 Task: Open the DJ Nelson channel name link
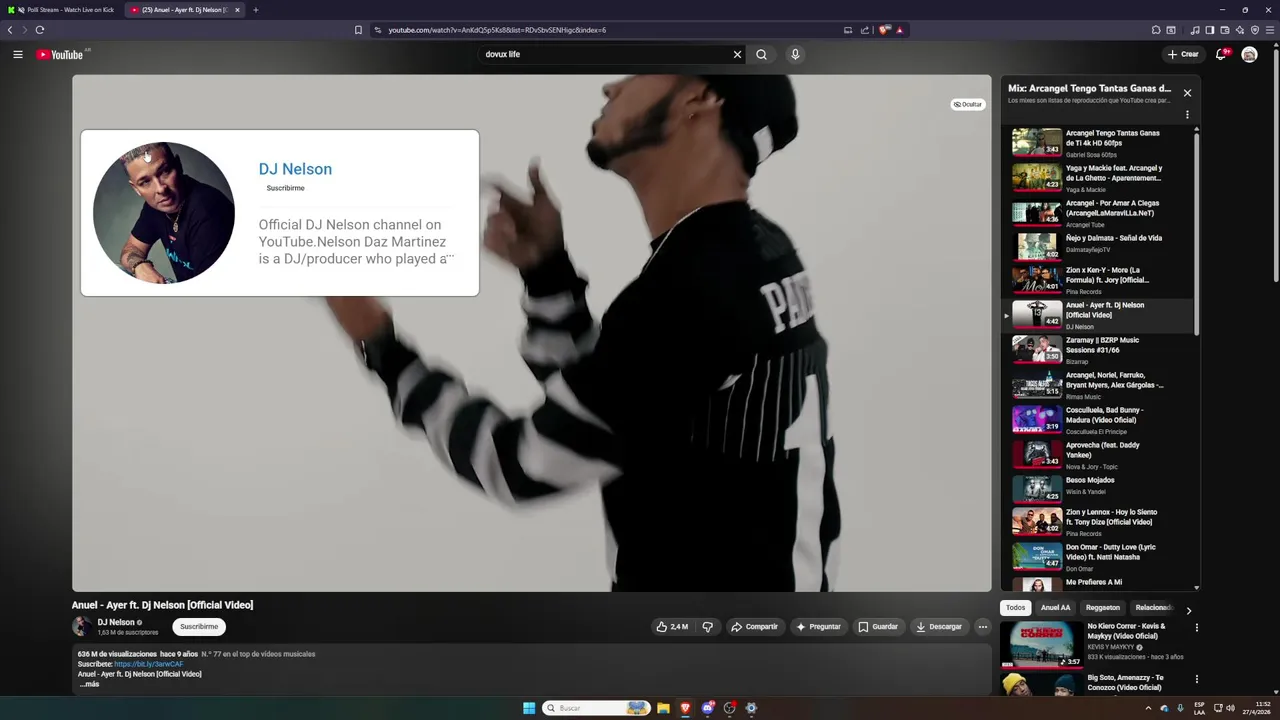pyautogui.click(x=295, y=169)
